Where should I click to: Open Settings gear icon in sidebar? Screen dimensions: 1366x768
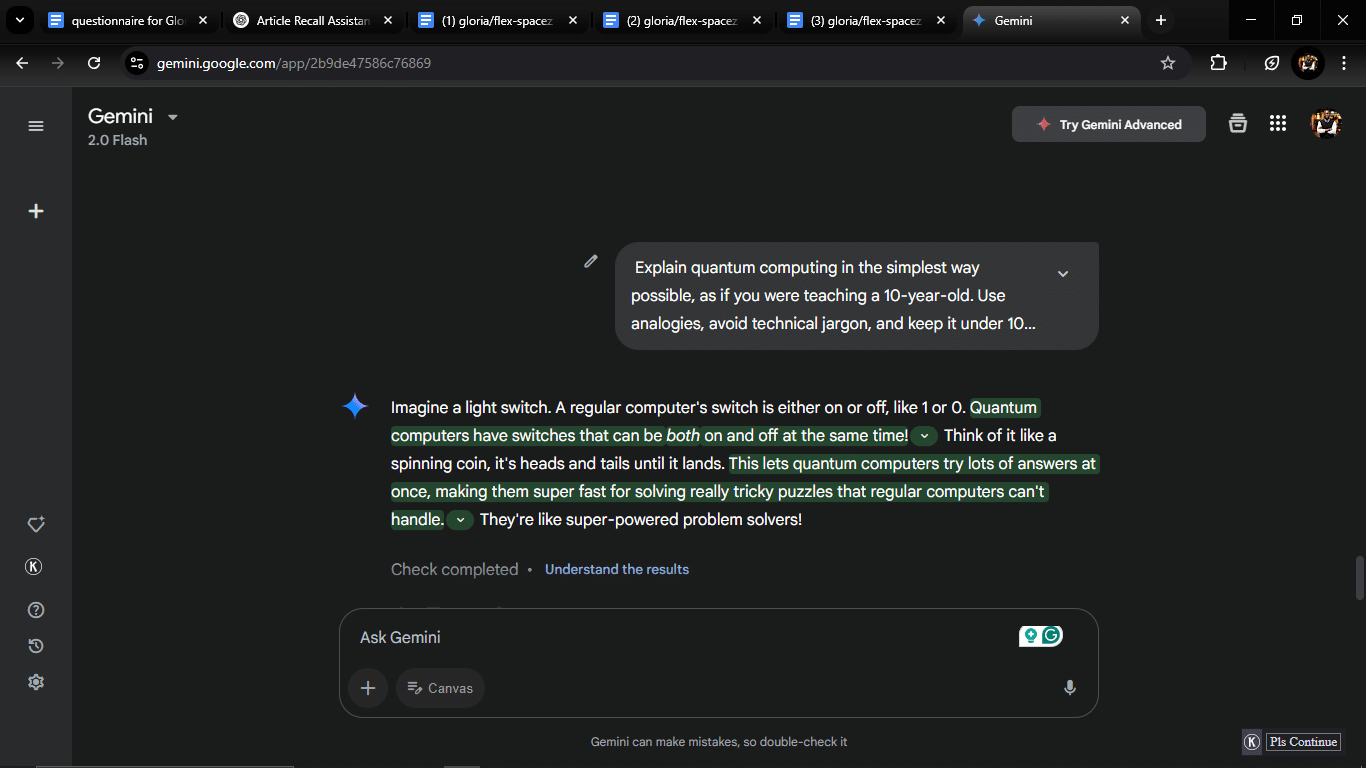[36, 682]
